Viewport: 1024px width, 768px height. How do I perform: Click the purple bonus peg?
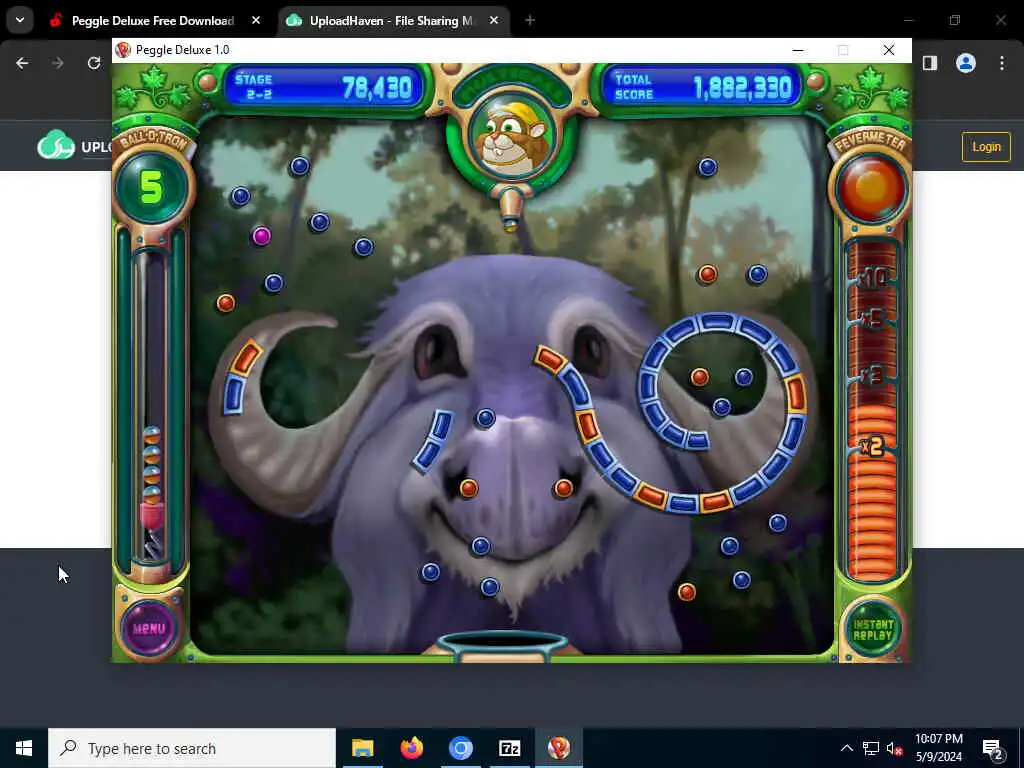click(x=261, y=236)
